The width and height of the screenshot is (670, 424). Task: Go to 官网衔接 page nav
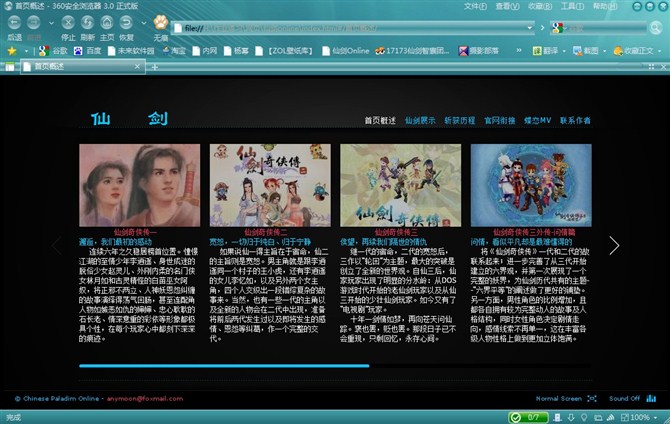pyautogui.click(x=500, y=121)
